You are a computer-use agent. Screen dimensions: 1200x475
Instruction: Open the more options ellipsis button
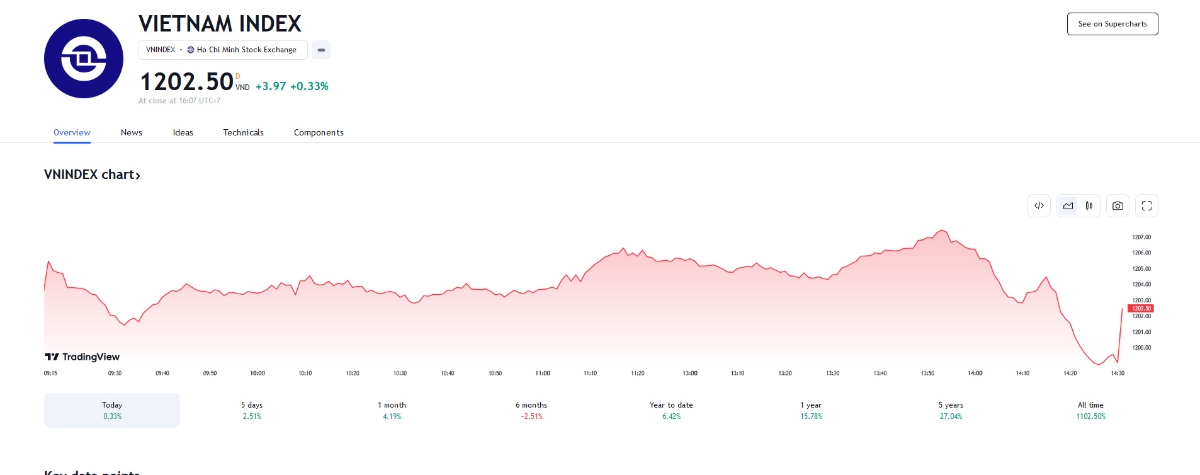[x=321, y=49]
